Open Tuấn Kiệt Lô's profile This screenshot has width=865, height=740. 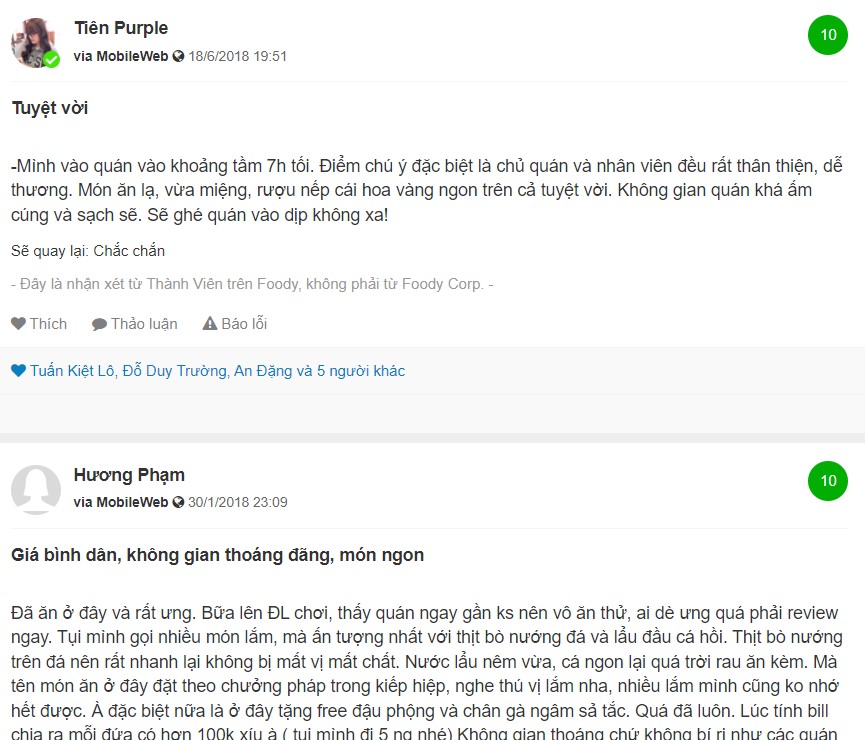(x=72, y=371)
